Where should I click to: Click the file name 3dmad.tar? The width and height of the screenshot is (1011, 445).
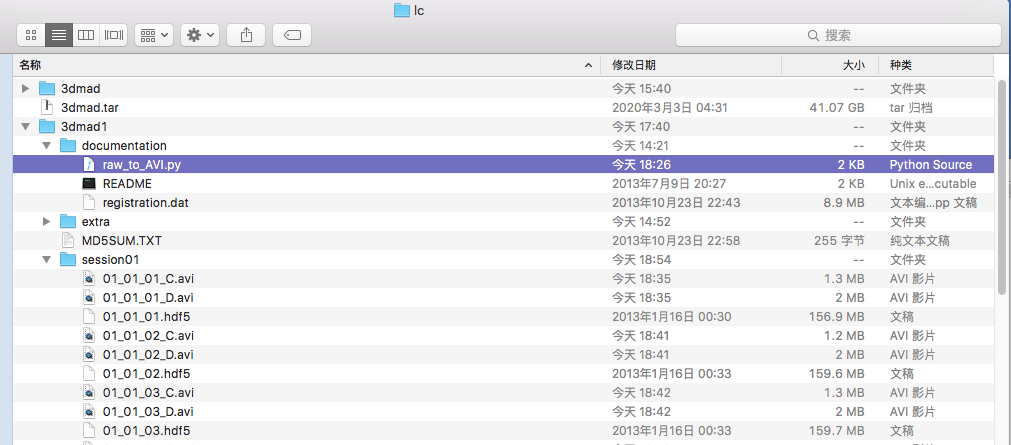(x=90, y=108)
